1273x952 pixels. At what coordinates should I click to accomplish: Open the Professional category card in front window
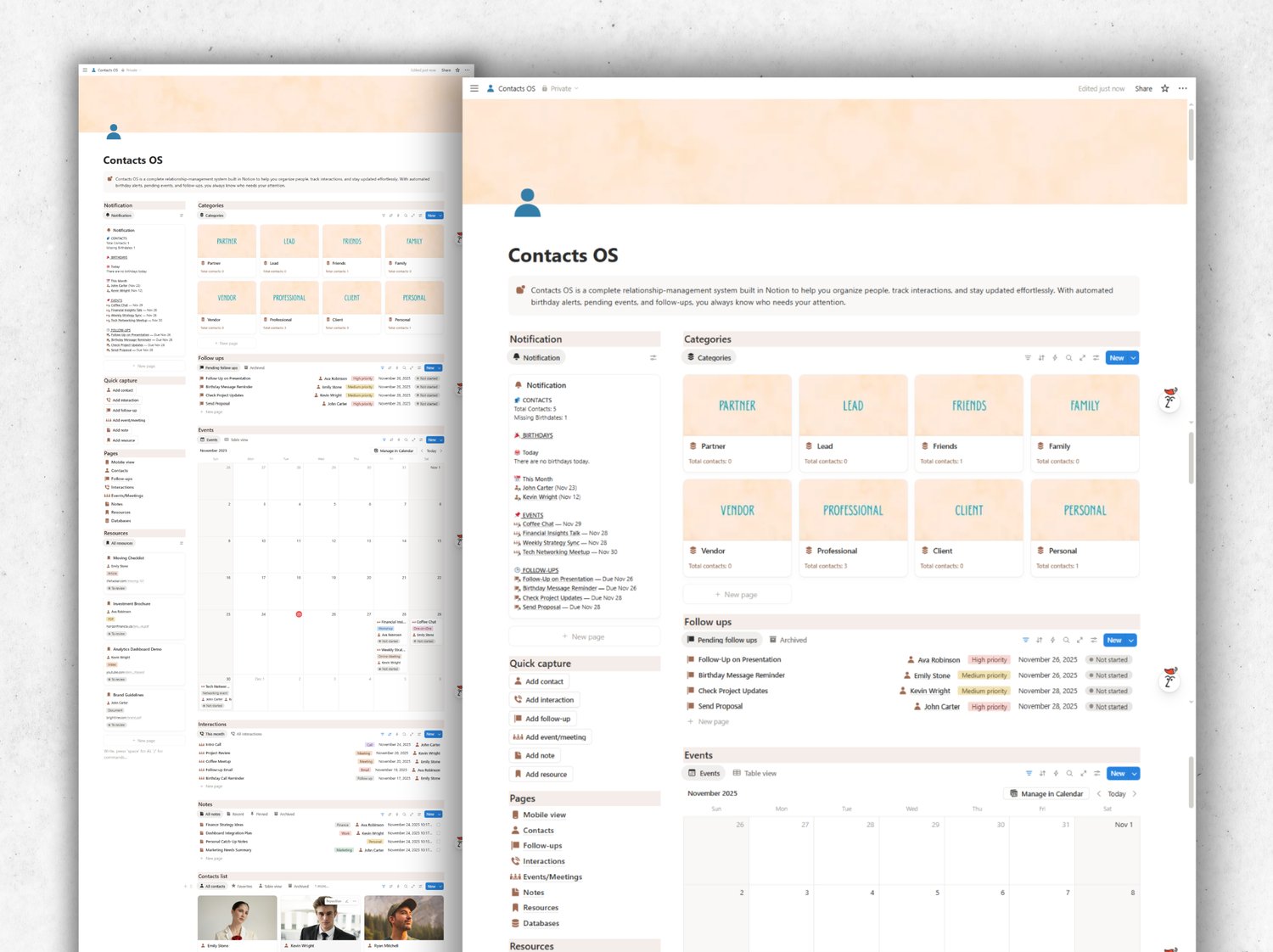point(853,528)
